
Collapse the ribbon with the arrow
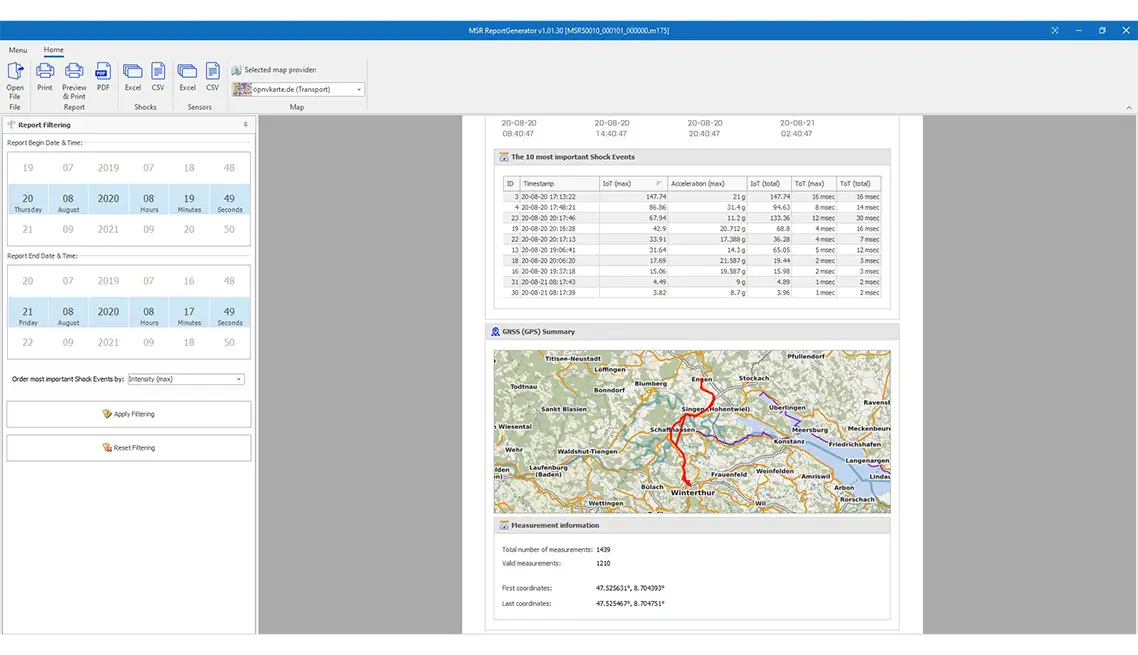click(1129, 108)
